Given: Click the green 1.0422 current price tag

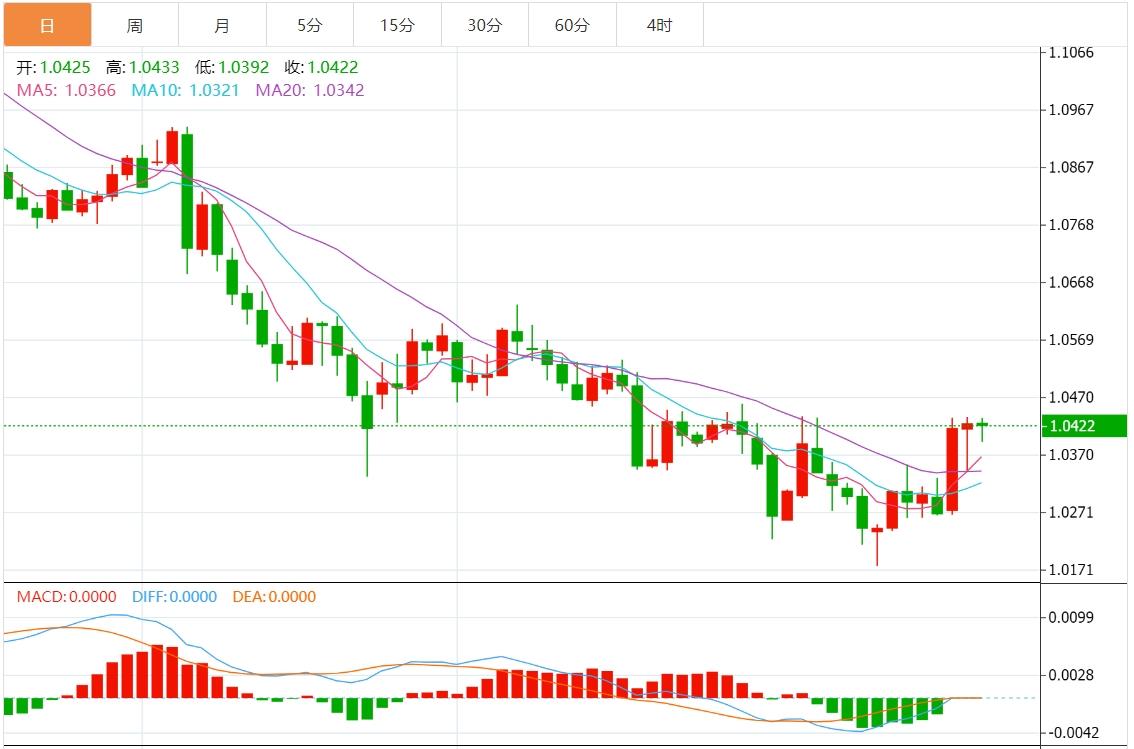Looking at the screenshot, I should click(x=1084, y=426).
